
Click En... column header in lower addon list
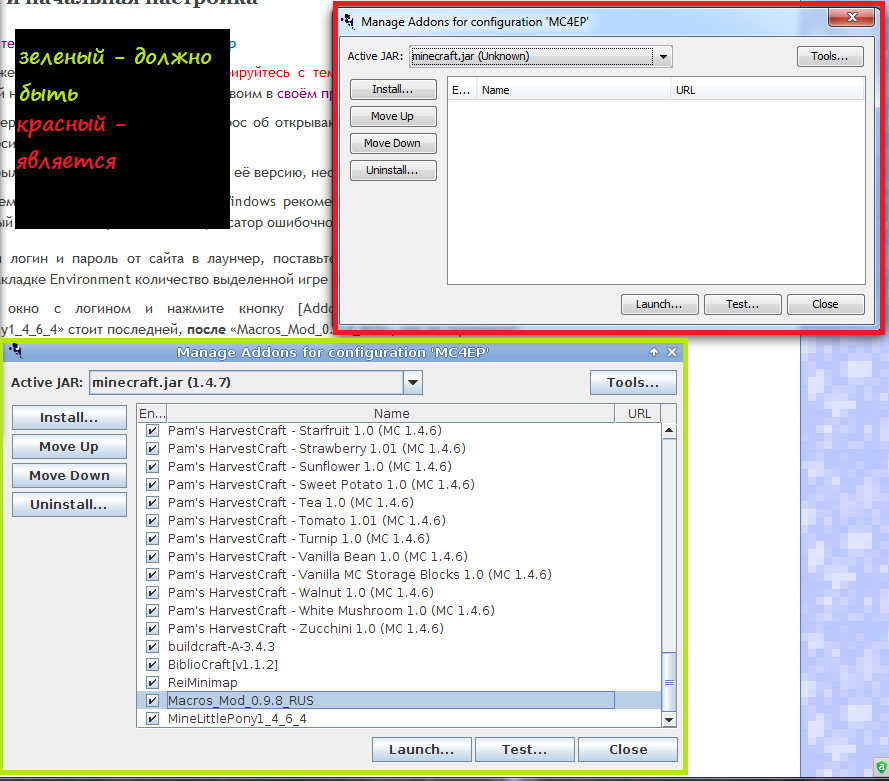152,414
